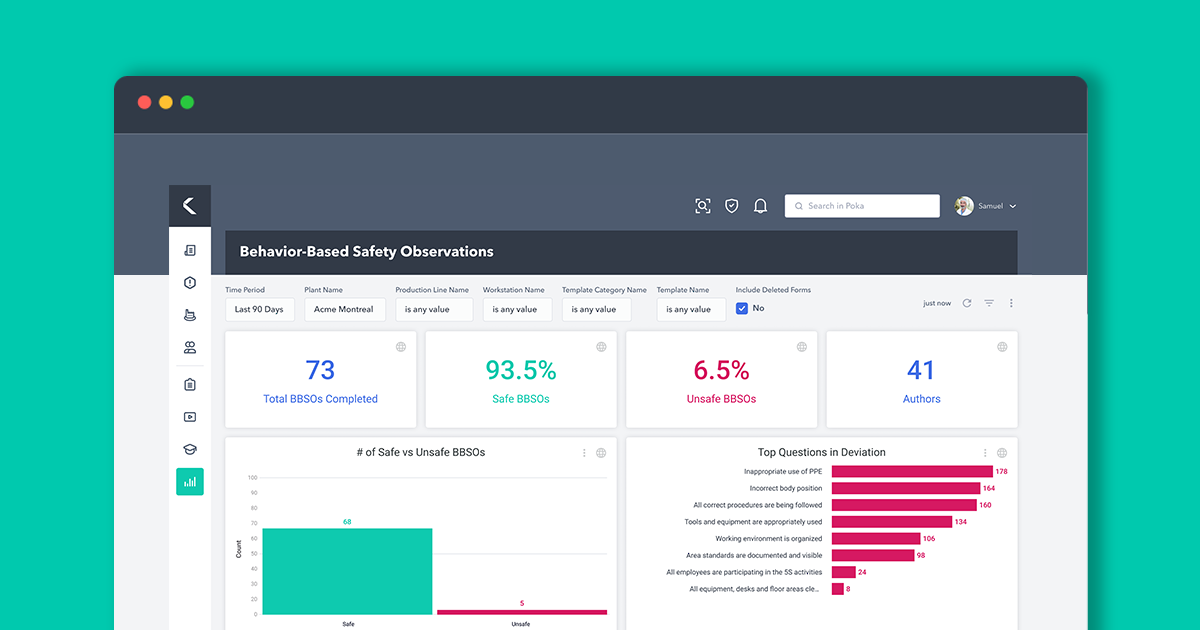Uncheck the Include Deleted Forms checkbox

pos(740,308)
